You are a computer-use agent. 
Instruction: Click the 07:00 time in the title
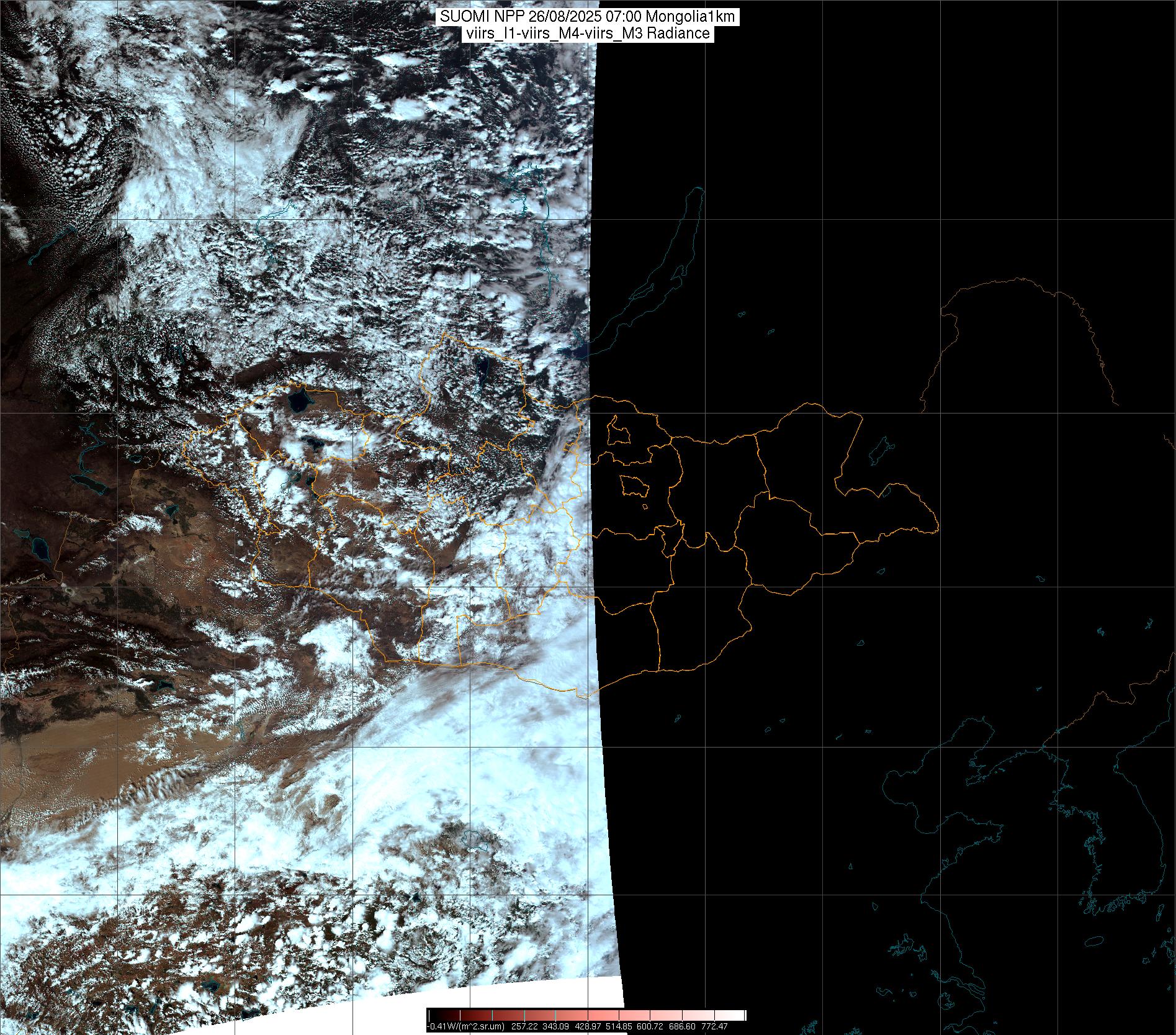tap(625, 17)
